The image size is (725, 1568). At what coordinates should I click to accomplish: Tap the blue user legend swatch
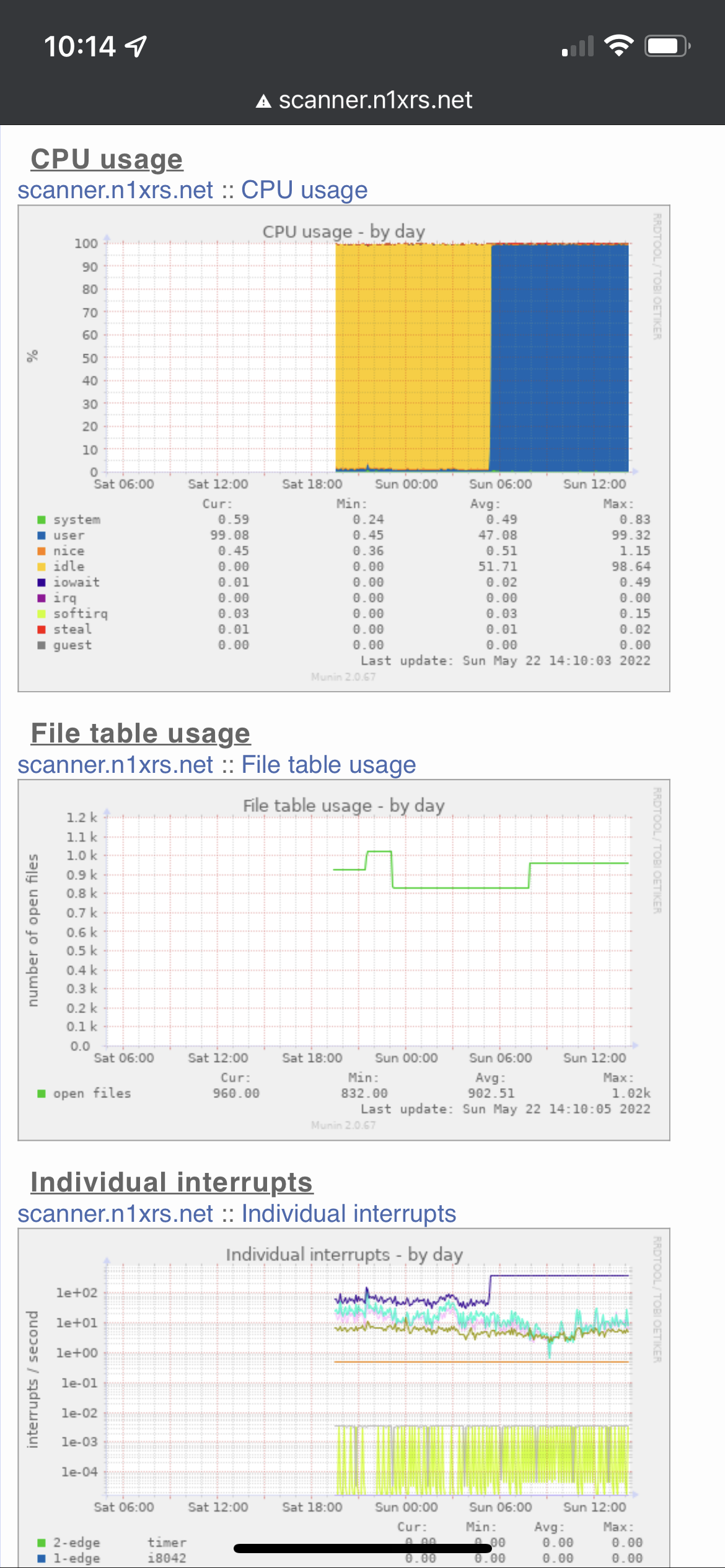[42, 535]
